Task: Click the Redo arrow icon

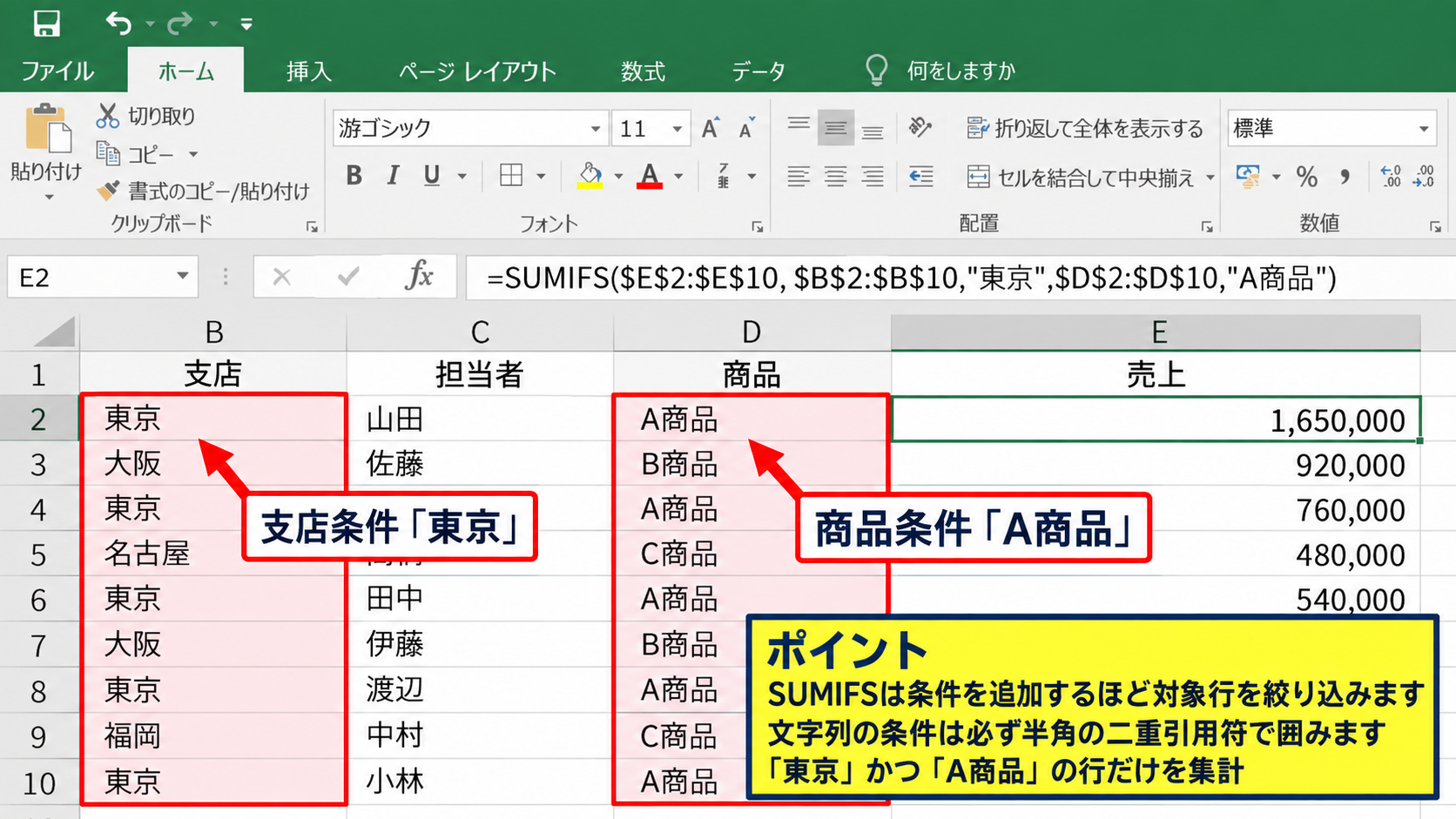Action: click(180, 23)
